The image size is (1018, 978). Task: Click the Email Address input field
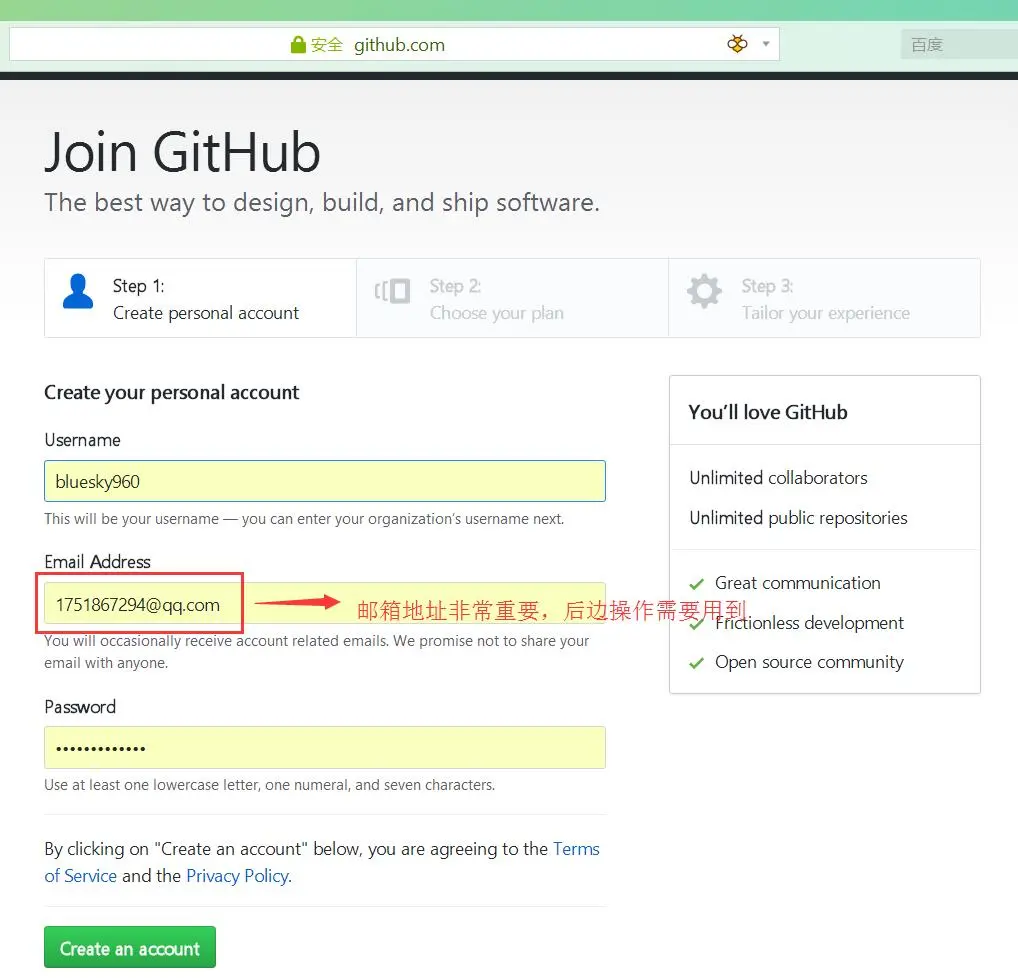[x=325, y=603]
